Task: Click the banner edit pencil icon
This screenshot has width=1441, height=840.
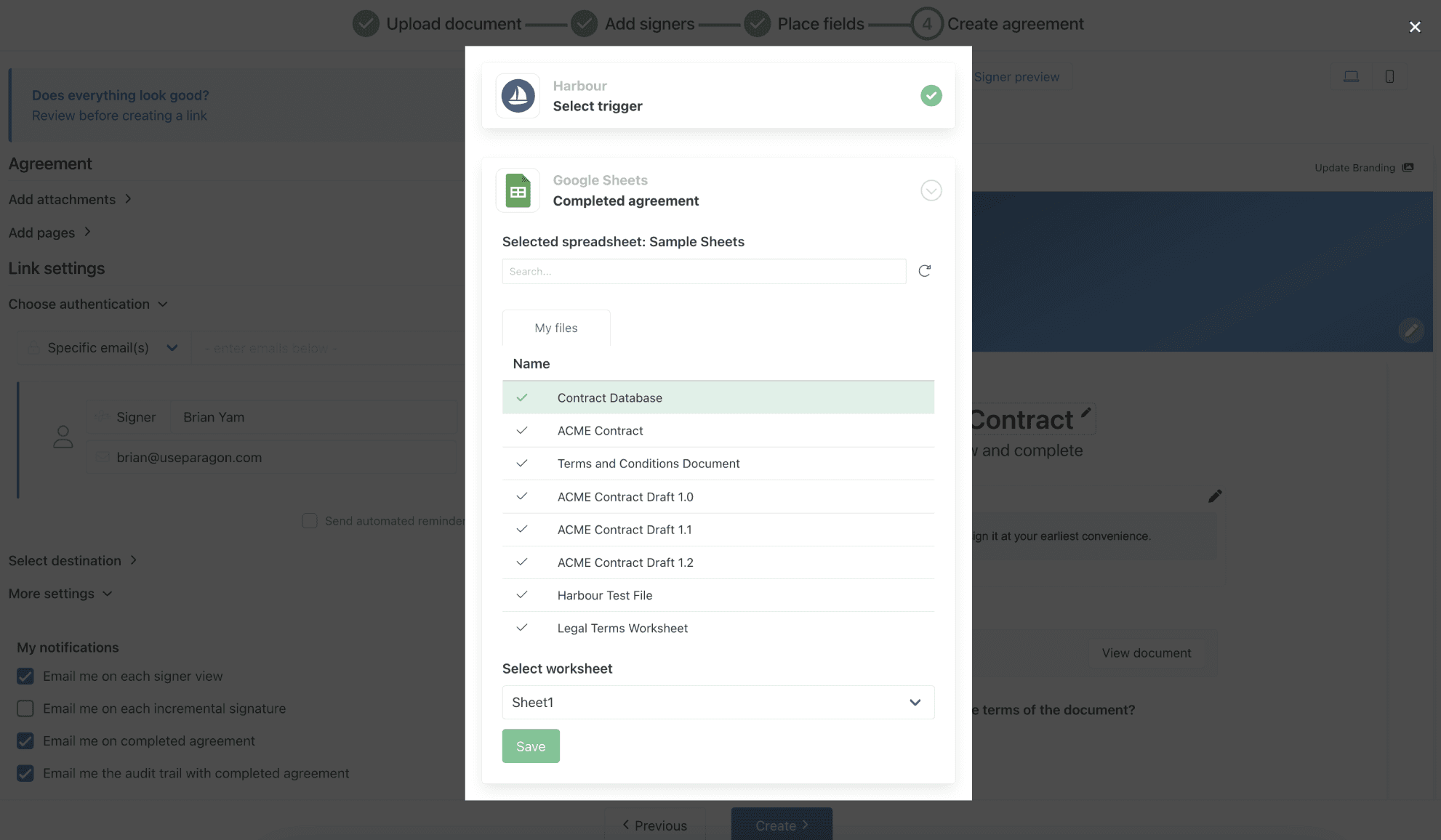Action: coord(1410,330)
